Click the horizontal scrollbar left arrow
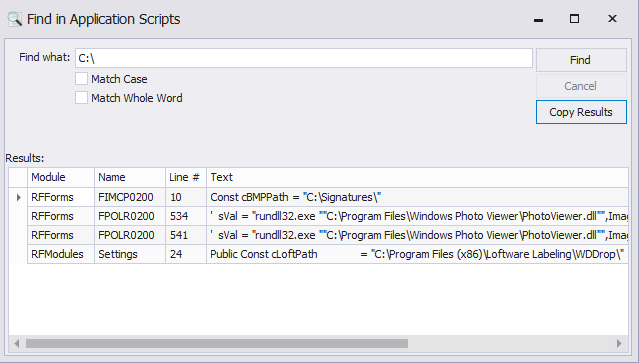The image size is (639, 363). tap(17, 343)
